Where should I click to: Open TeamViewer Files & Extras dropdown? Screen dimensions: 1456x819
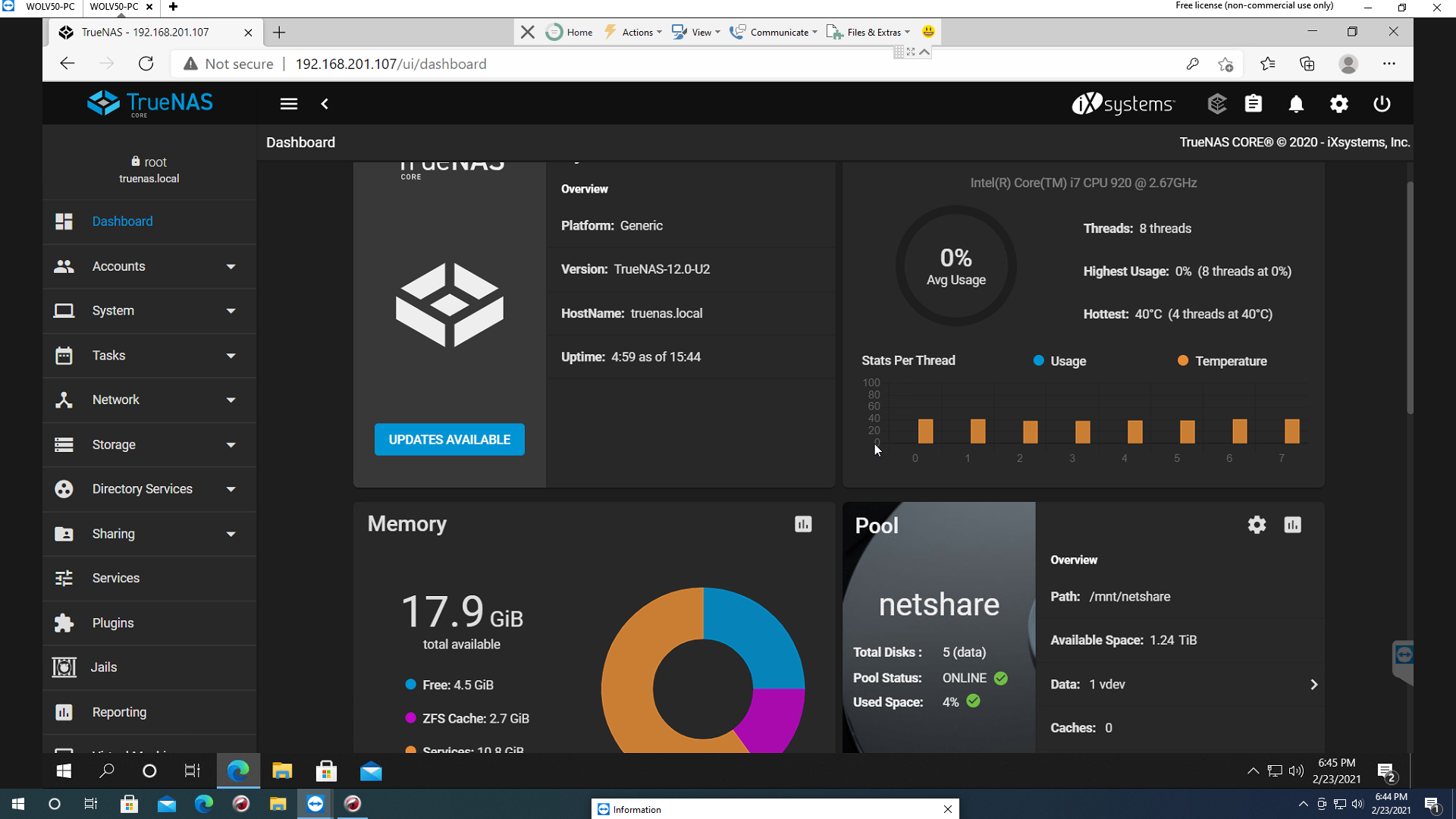[868, 32]
